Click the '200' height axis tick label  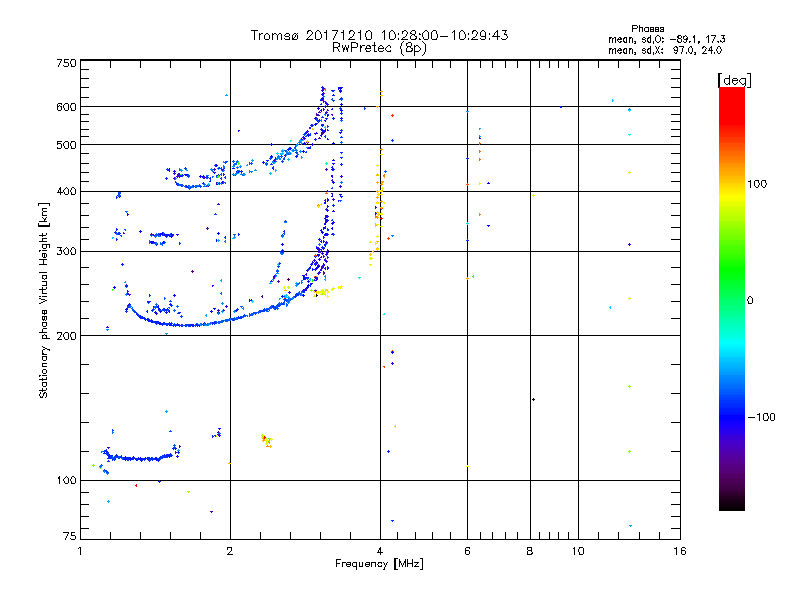pos(66,336)
